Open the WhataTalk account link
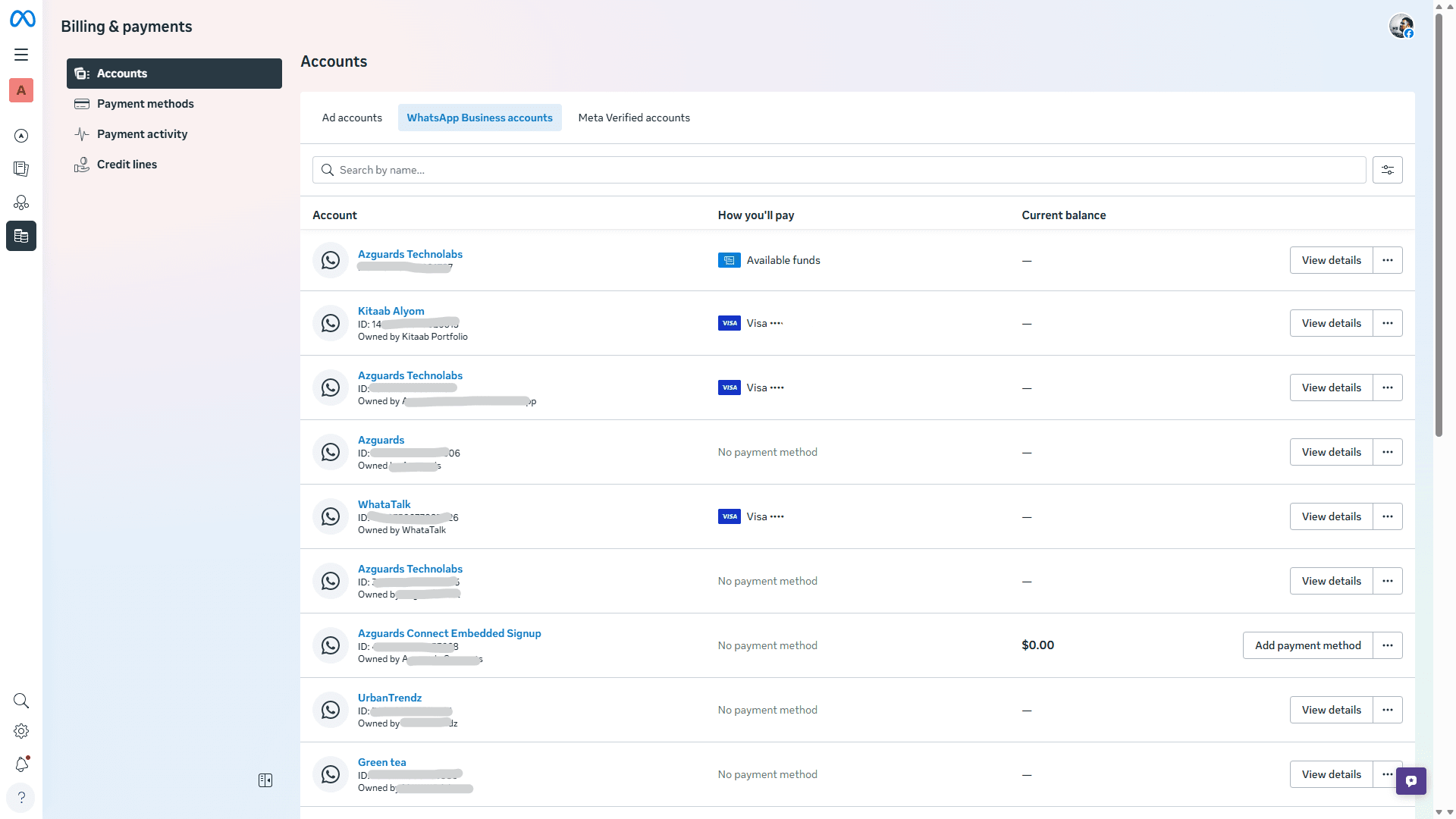This screenshot has width=1456, height=819. click(384, 504)
